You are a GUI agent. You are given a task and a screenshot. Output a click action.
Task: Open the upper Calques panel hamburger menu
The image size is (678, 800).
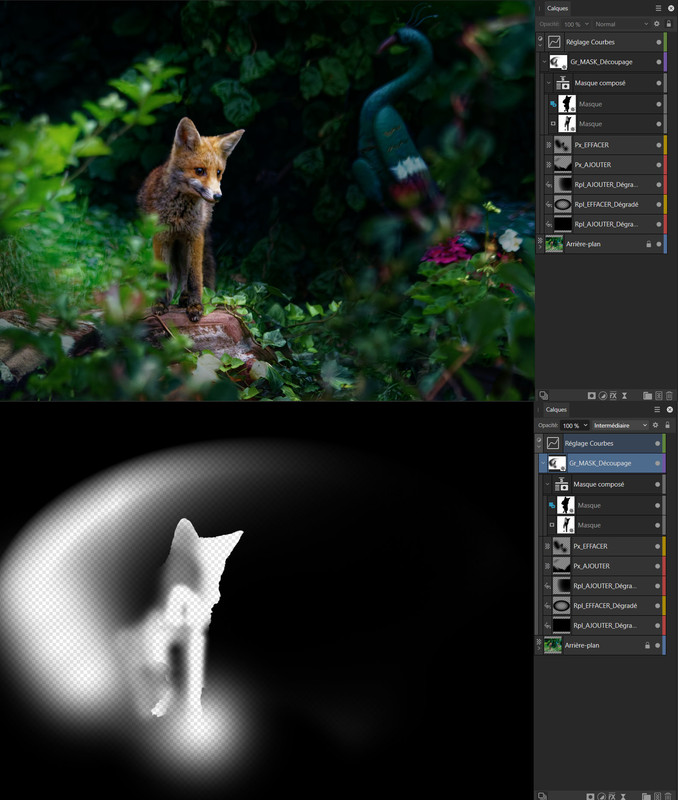pyautogui.click(x=659, y=8)
